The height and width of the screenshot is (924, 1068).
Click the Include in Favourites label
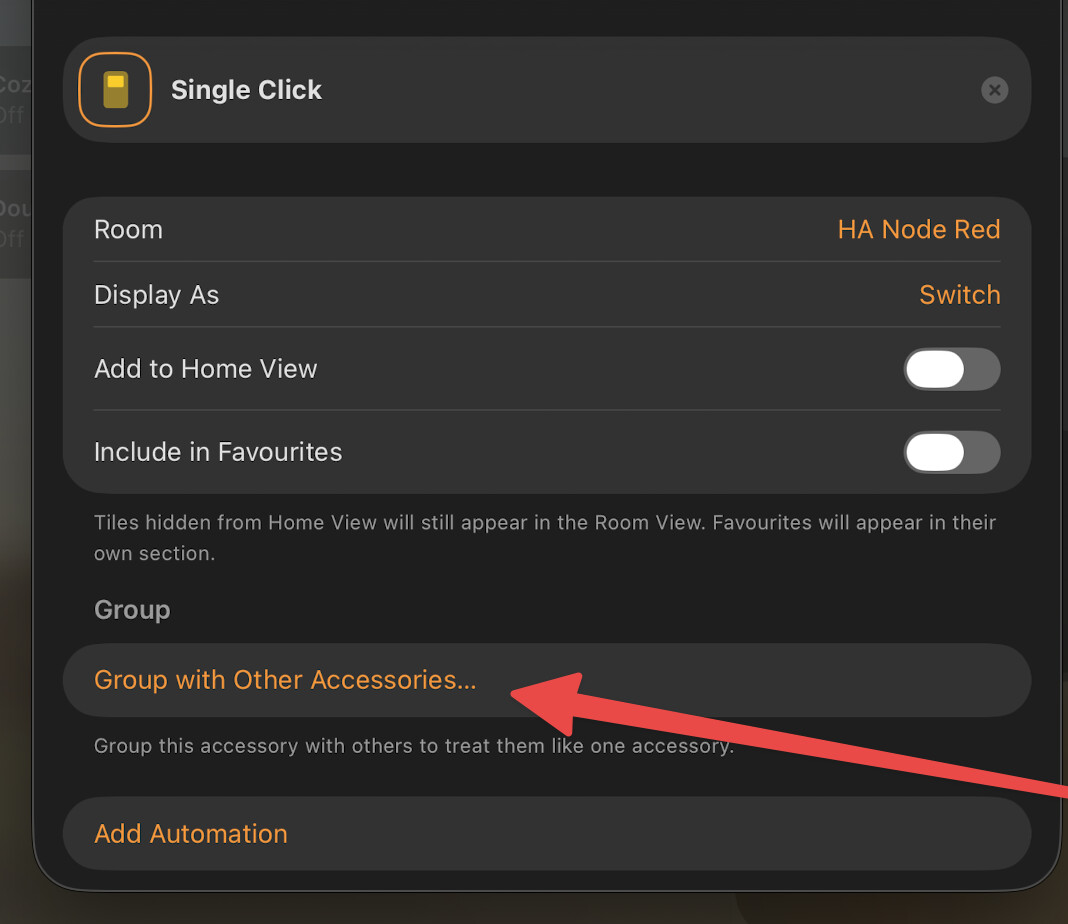pyautogui.click(x=218, y=452)
